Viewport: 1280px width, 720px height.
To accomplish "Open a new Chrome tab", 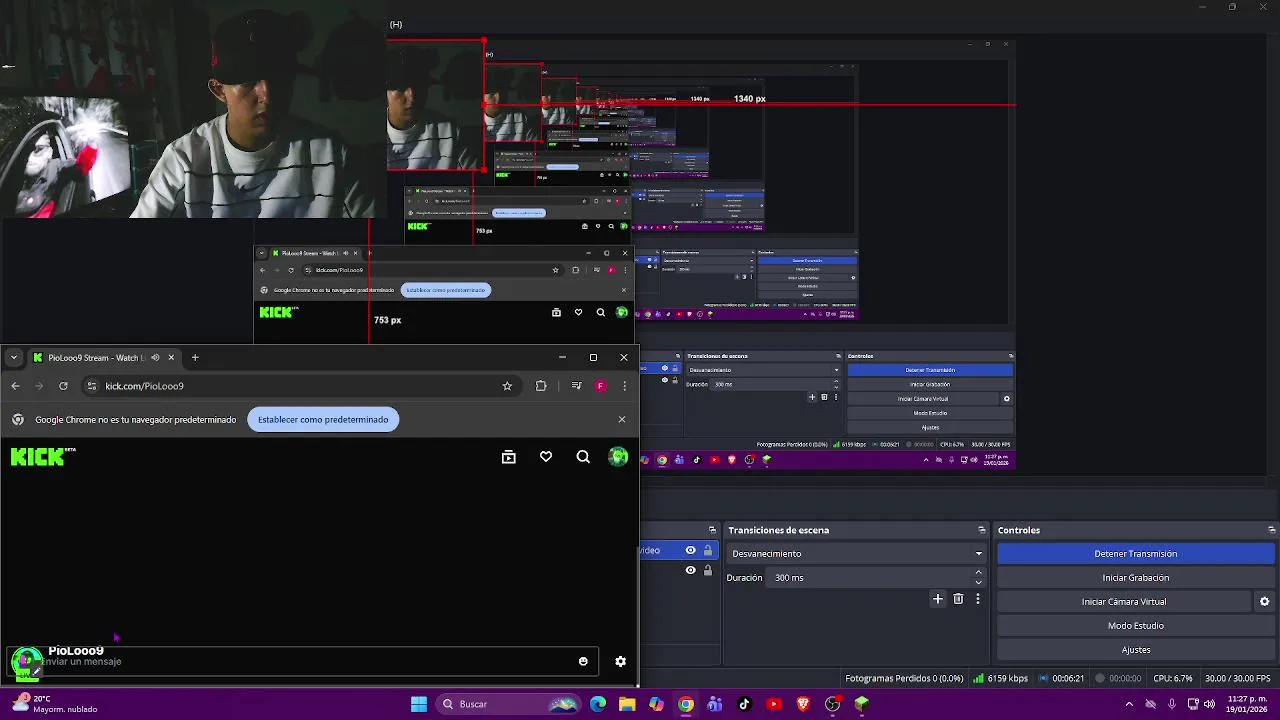I will [195, 357].
